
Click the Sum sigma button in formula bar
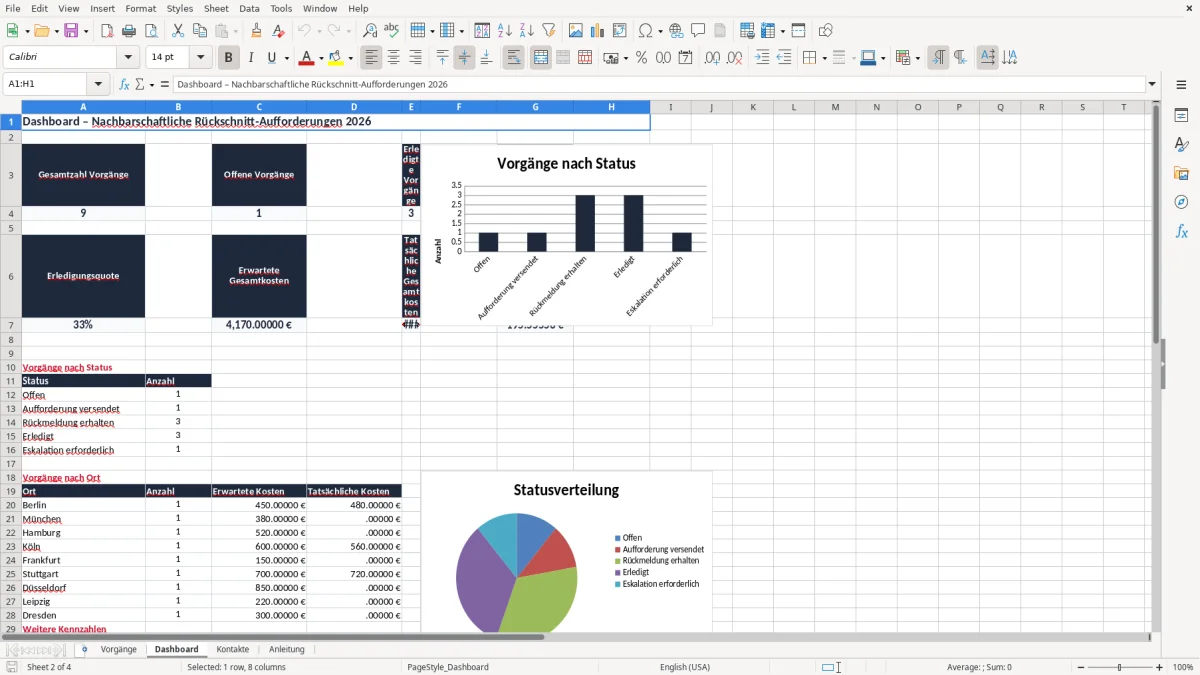140,84
